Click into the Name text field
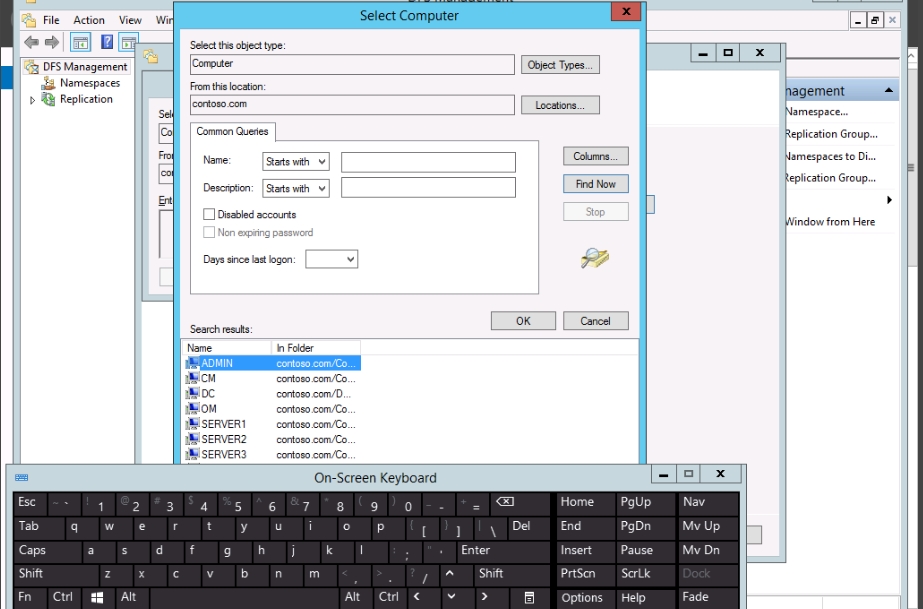The width and height of the screenshot is (923, 609). pos(428,162)
